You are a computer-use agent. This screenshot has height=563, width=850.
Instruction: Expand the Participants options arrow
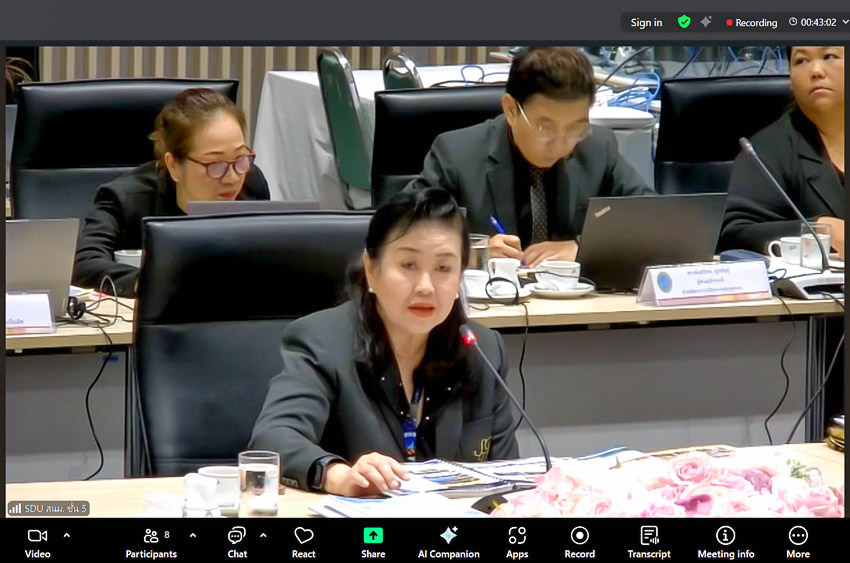[x=193, y=535]
